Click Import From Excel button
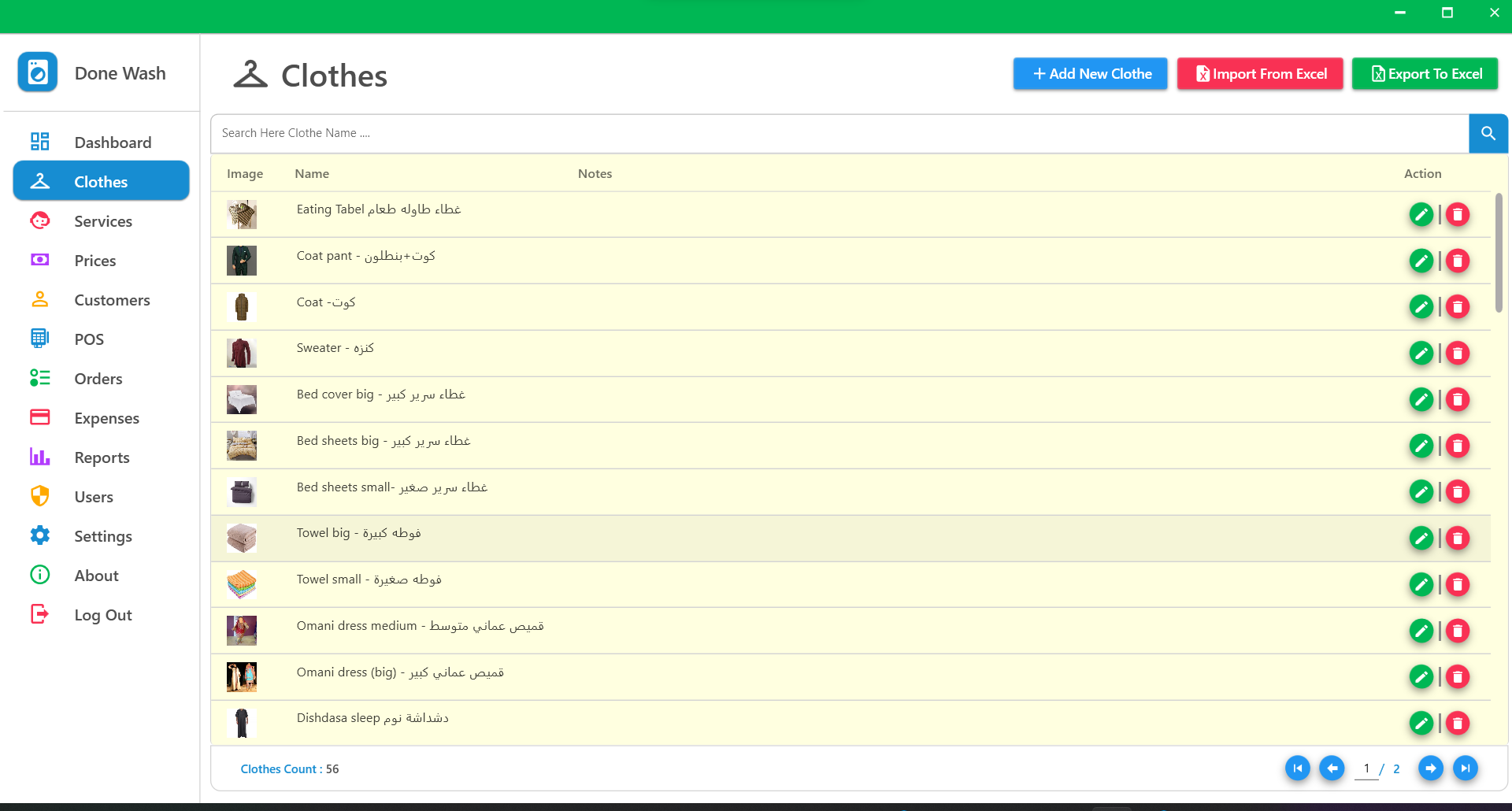1512x811 pixels. (x=1260, y=74)
